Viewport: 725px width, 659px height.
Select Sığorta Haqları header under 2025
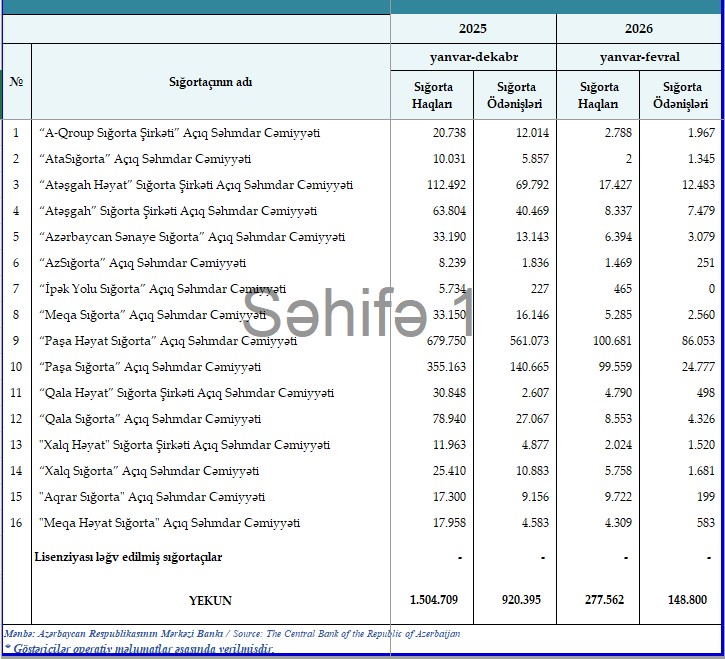[432, 95]
